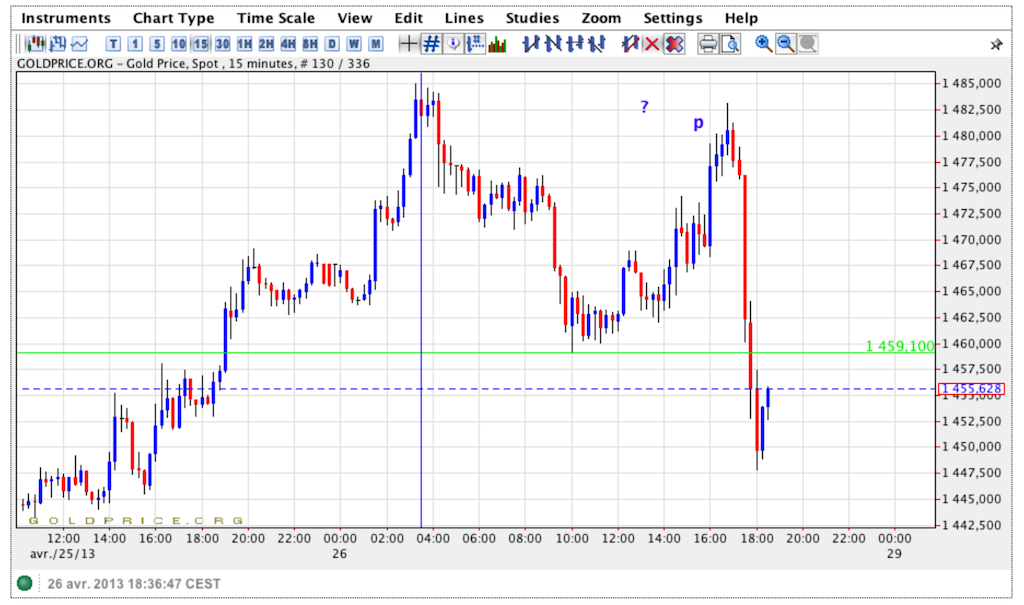
Task: Click the zoom in magnifier icon
Action: [763, 43]
